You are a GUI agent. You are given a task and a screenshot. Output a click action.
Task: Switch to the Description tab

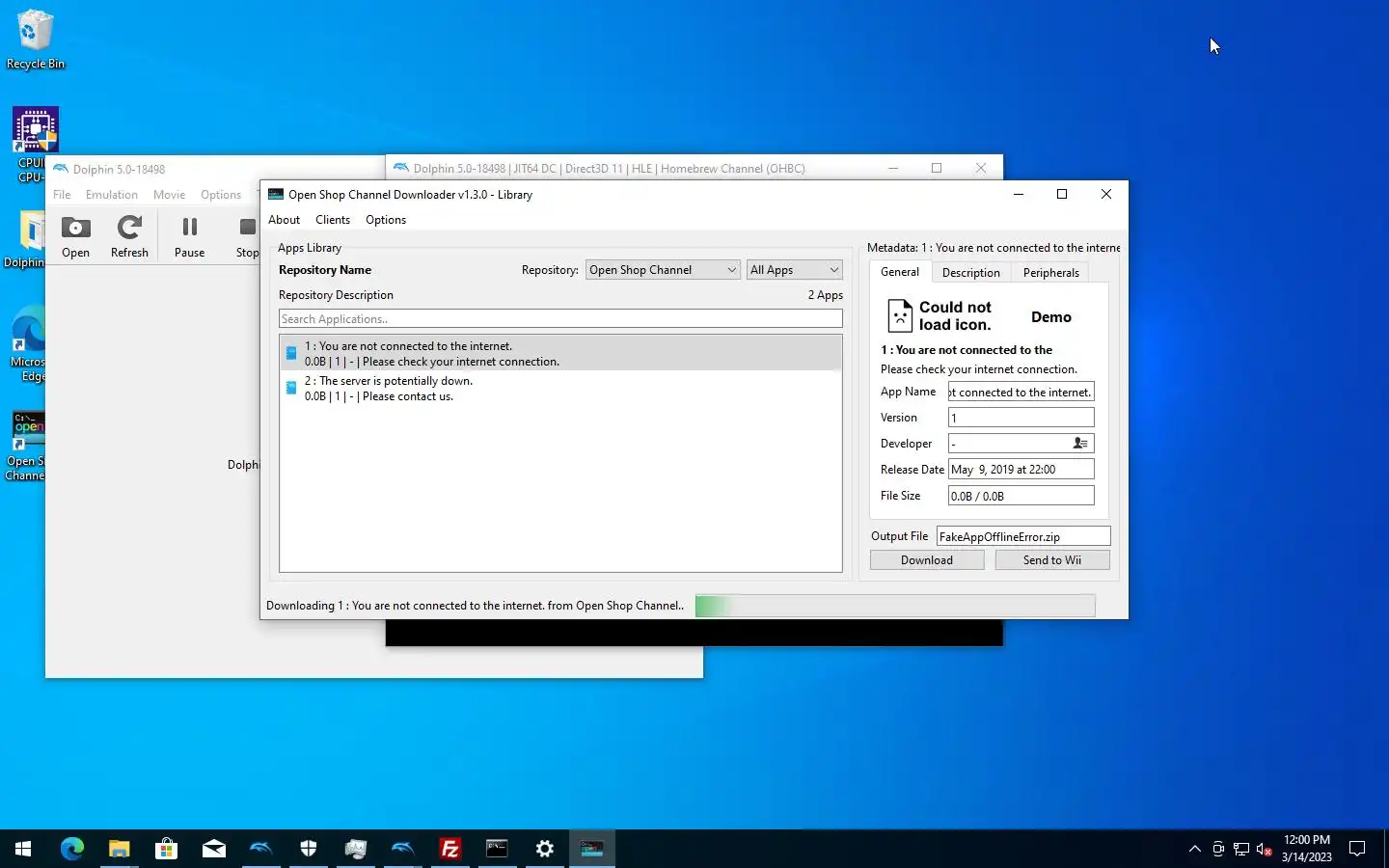970,273
